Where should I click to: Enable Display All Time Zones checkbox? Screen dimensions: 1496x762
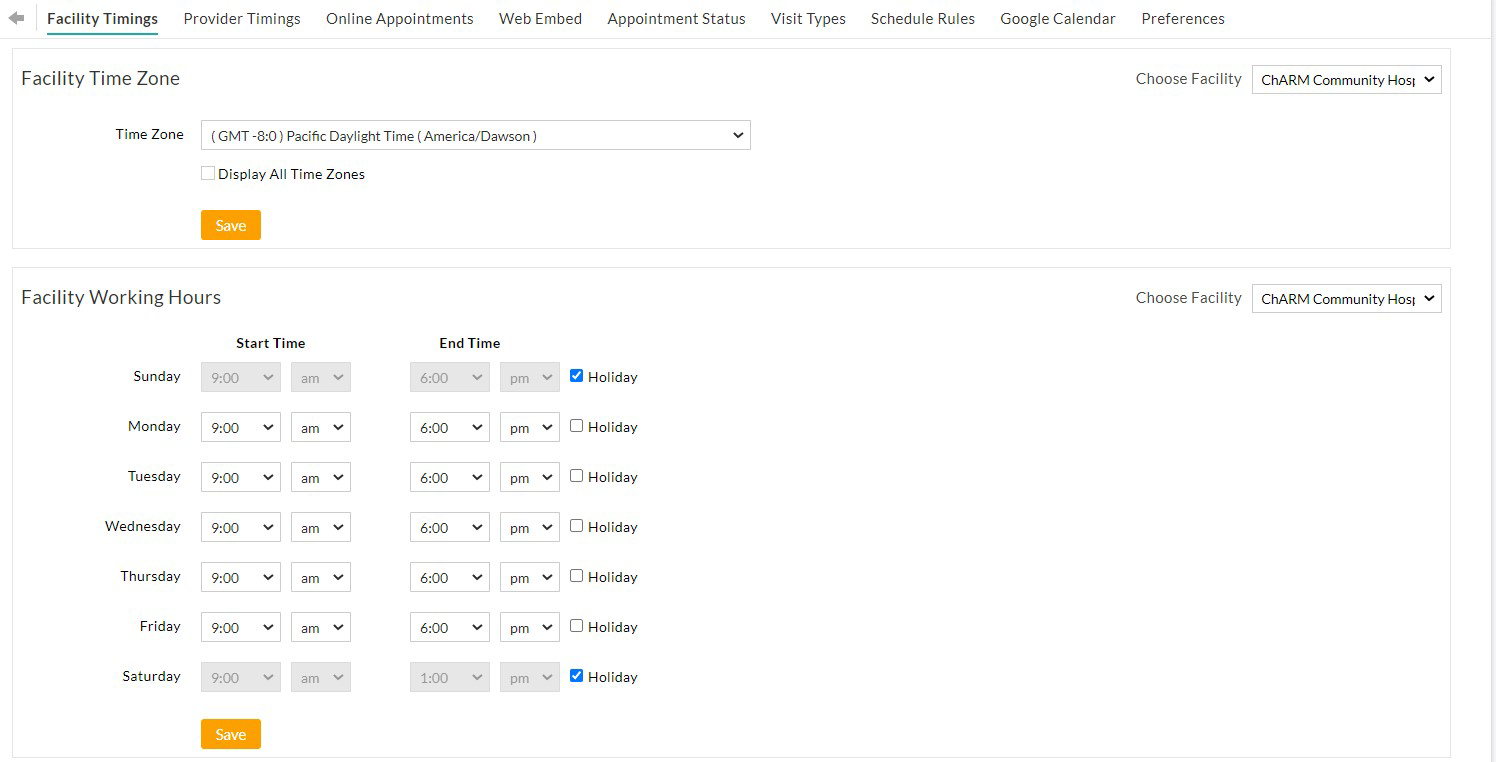tap(208, 174)
